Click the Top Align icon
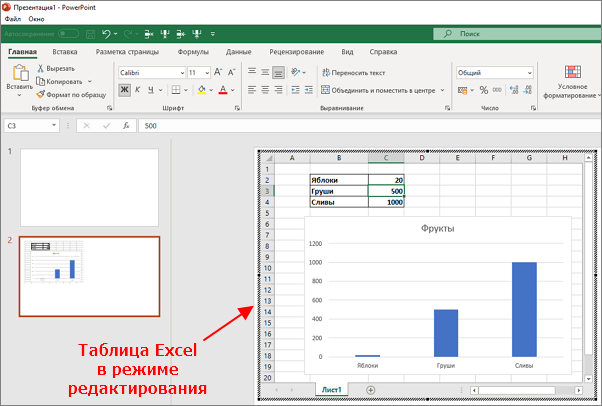The height and width of the screenshot is (406, 602). (x=252, y=72)
